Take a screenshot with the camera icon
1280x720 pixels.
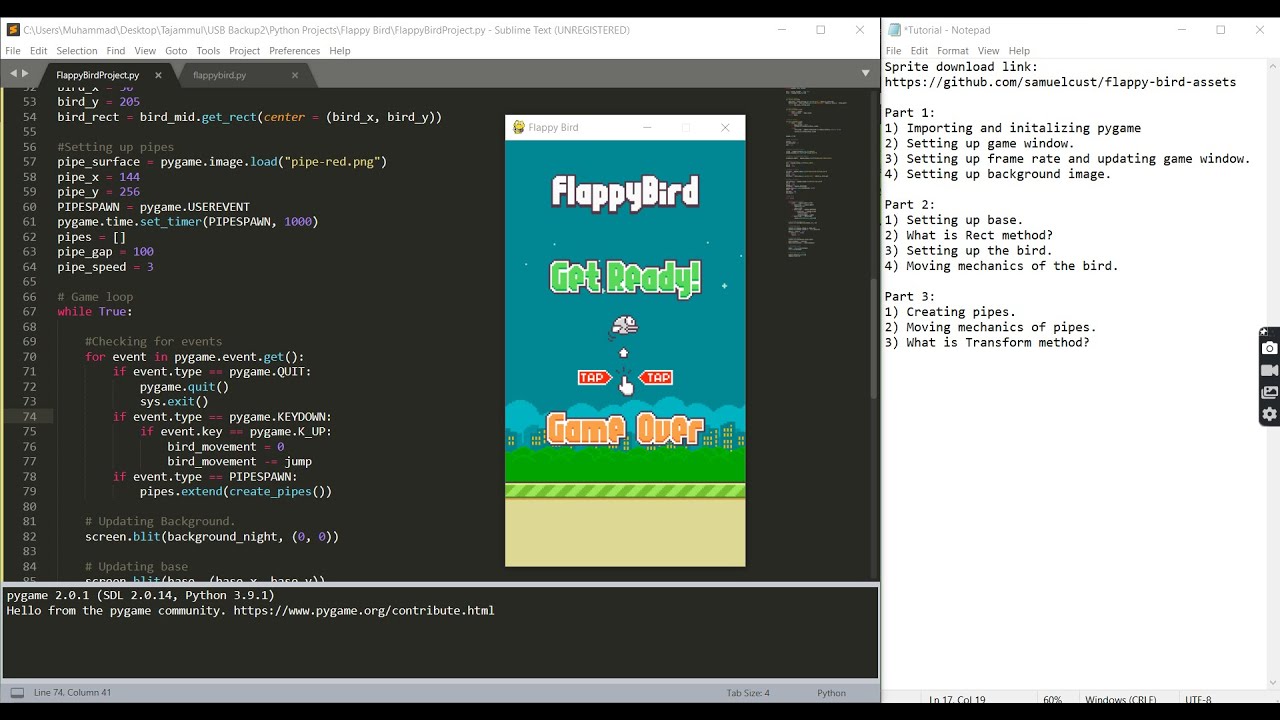point(1269,348)
